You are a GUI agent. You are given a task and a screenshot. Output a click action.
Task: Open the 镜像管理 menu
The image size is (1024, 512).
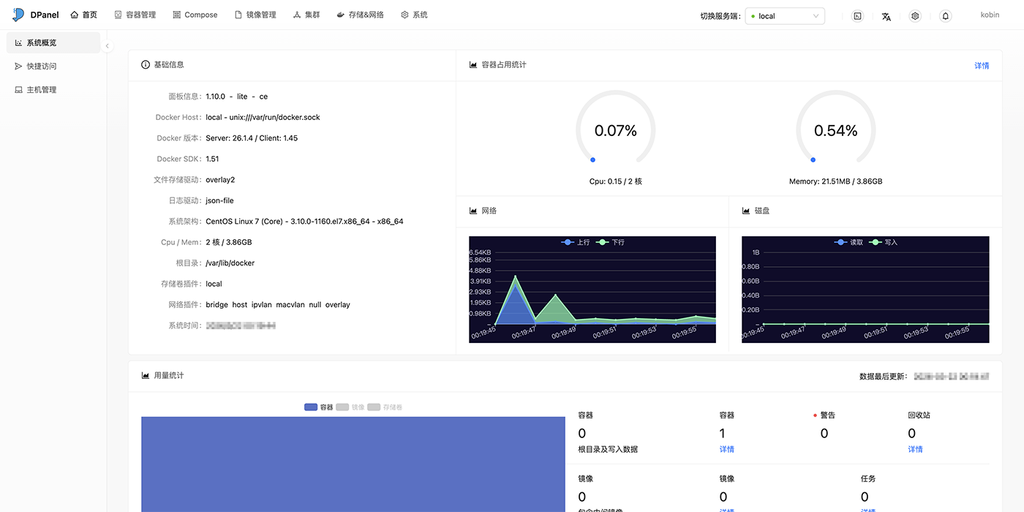pyautogui.click(x=255, y=14)
